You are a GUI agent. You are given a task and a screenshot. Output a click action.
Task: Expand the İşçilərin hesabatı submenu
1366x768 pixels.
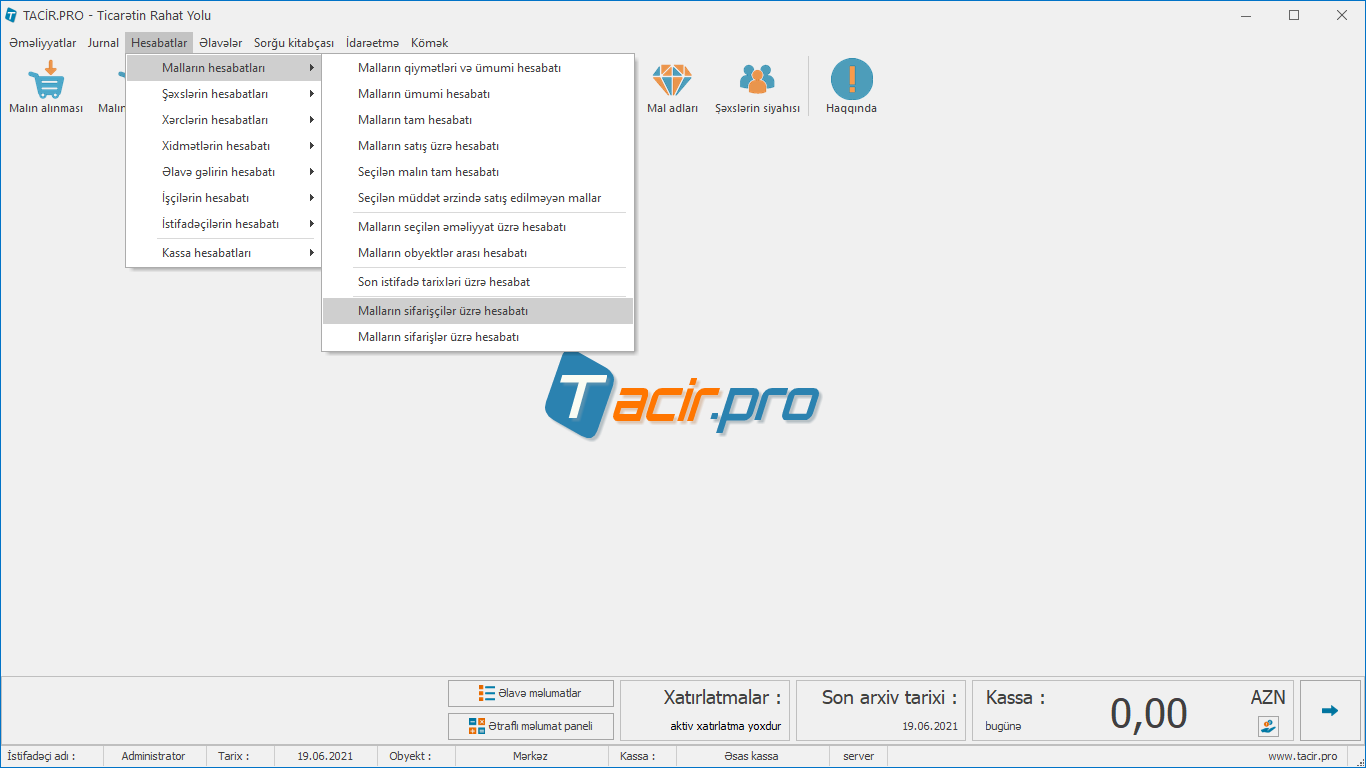click(x=206, y=198)
